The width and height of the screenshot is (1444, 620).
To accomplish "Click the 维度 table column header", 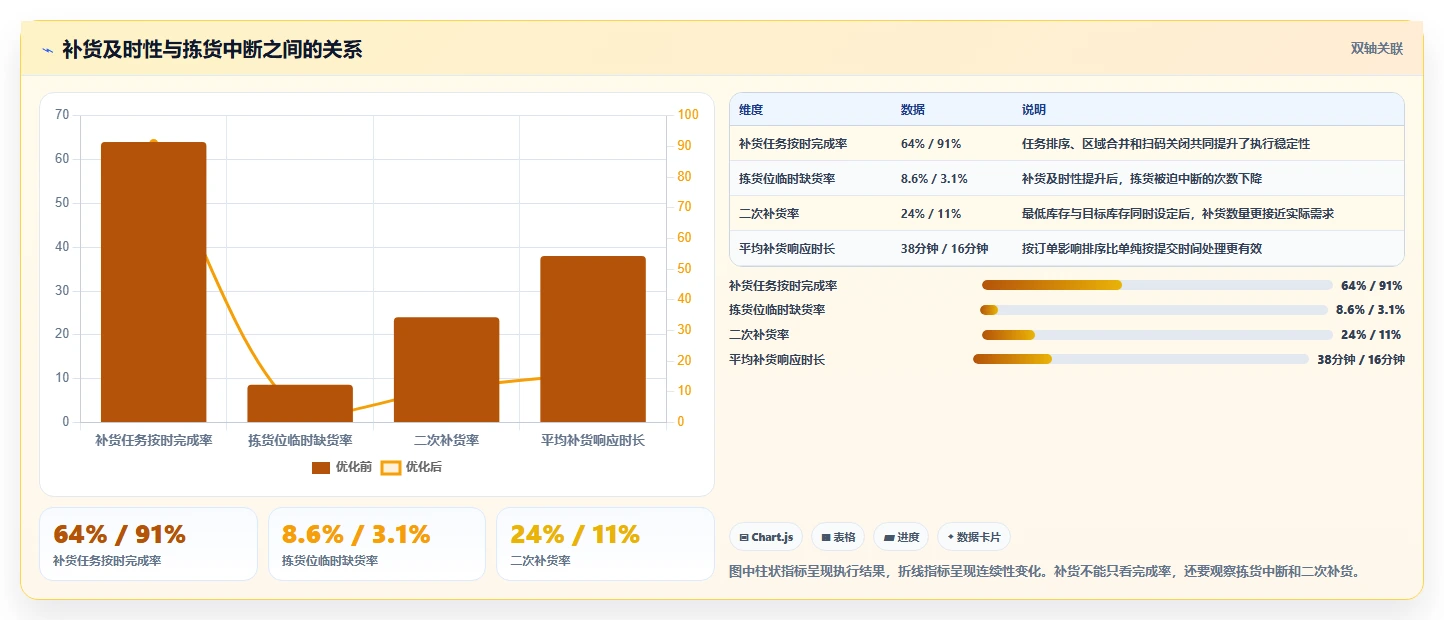I will click(x=751, y=110).
